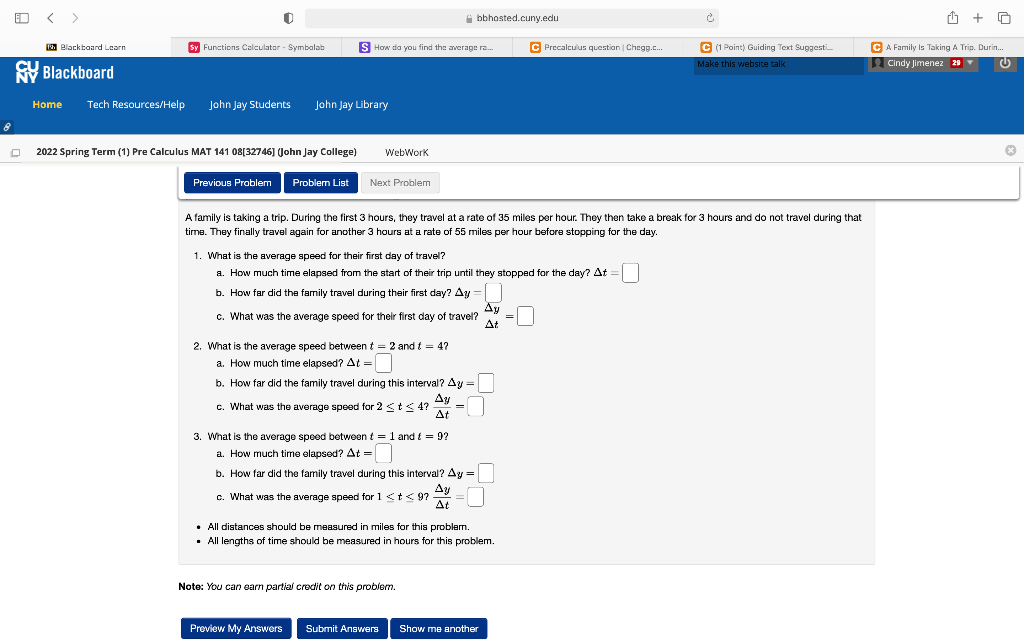
Task: Click question 3c average speed answer box
Action: [x=475, y=497]
